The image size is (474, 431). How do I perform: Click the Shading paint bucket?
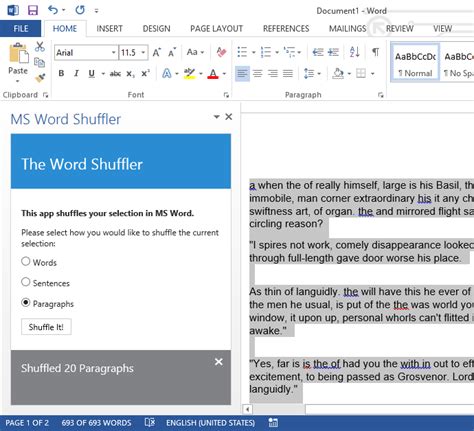click(338, 73)
